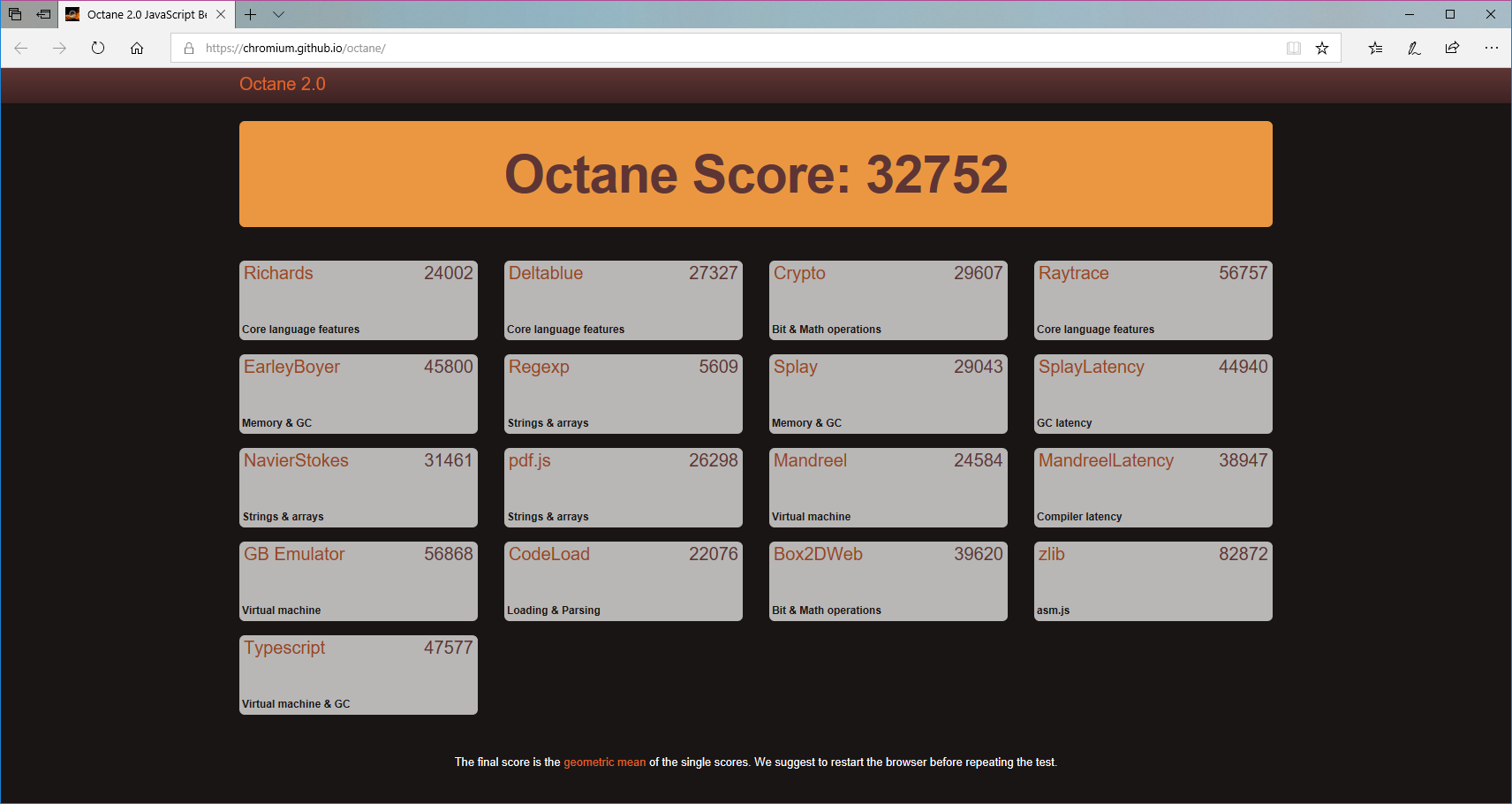Click the GB Emulator score 56868
The height and width of the screenshot is (804, 1512).
pyautogui.click(x=449, y=554)
